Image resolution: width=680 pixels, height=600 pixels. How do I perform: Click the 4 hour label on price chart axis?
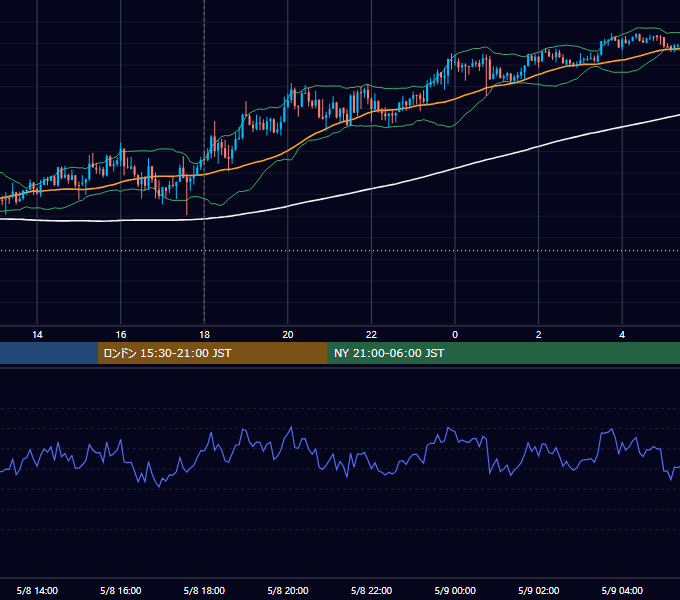pyautogui.click(x=622, y=335)
